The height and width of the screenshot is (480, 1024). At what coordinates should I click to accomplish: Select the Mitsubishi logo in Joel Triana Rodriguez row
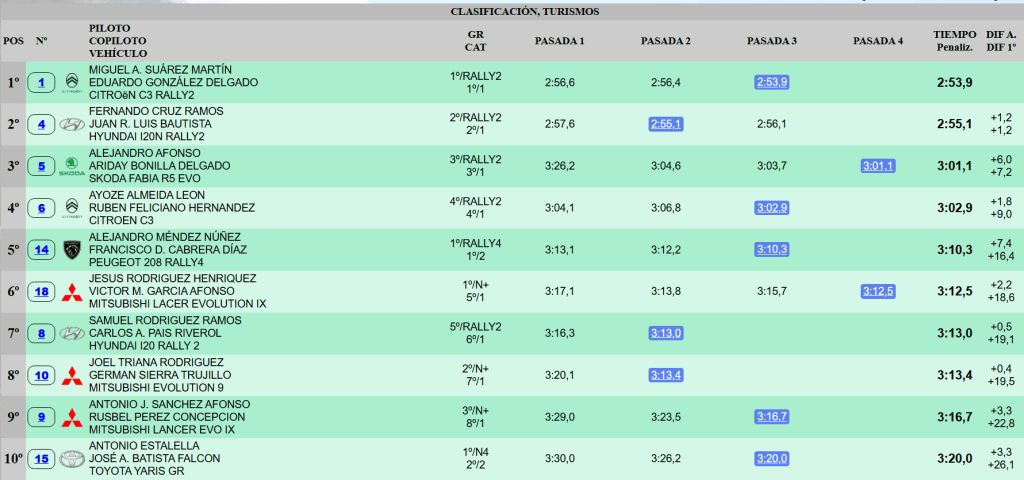click(x=71, y=376)
